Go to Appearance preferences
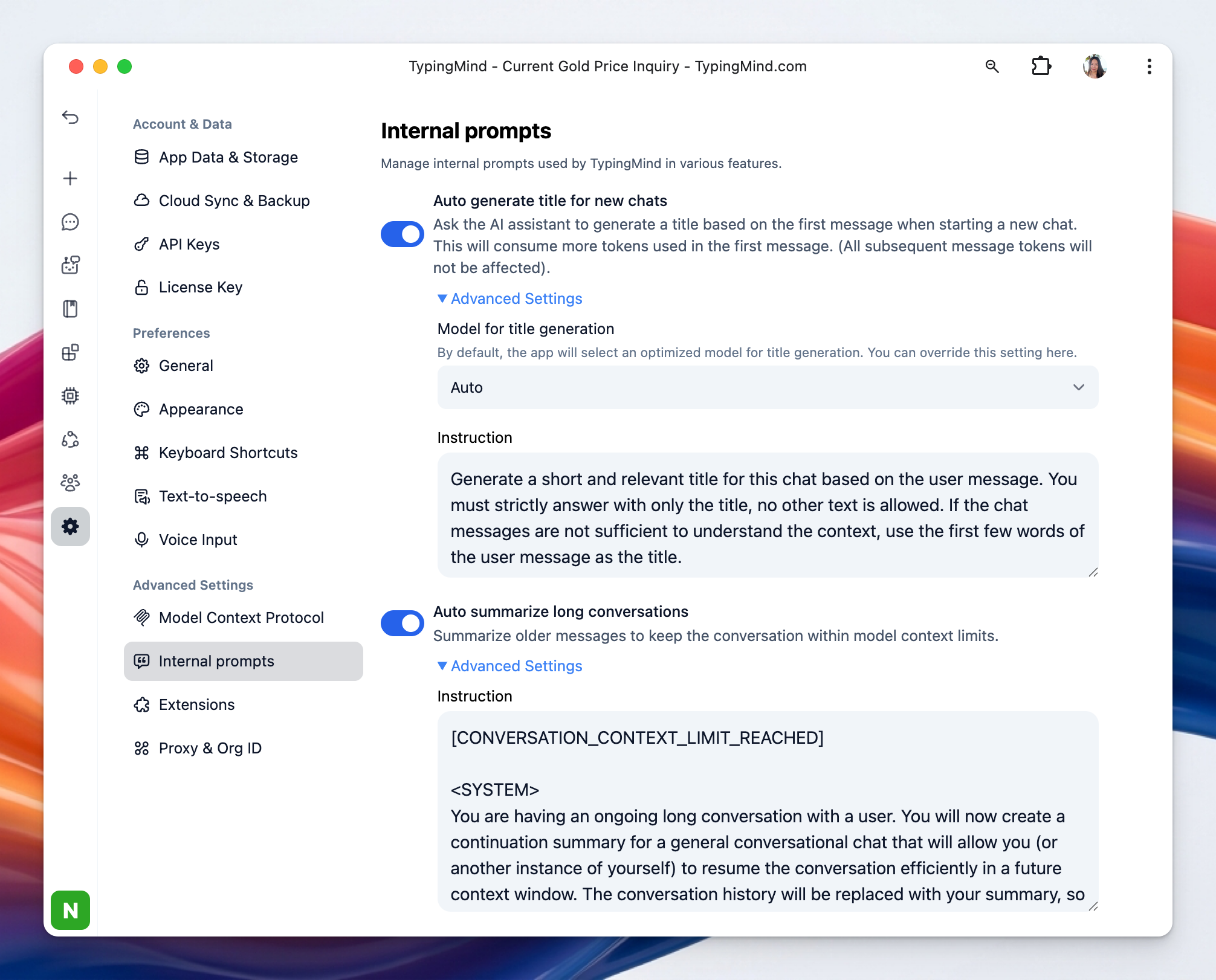The image size is (1216, 980). point(201,409)
